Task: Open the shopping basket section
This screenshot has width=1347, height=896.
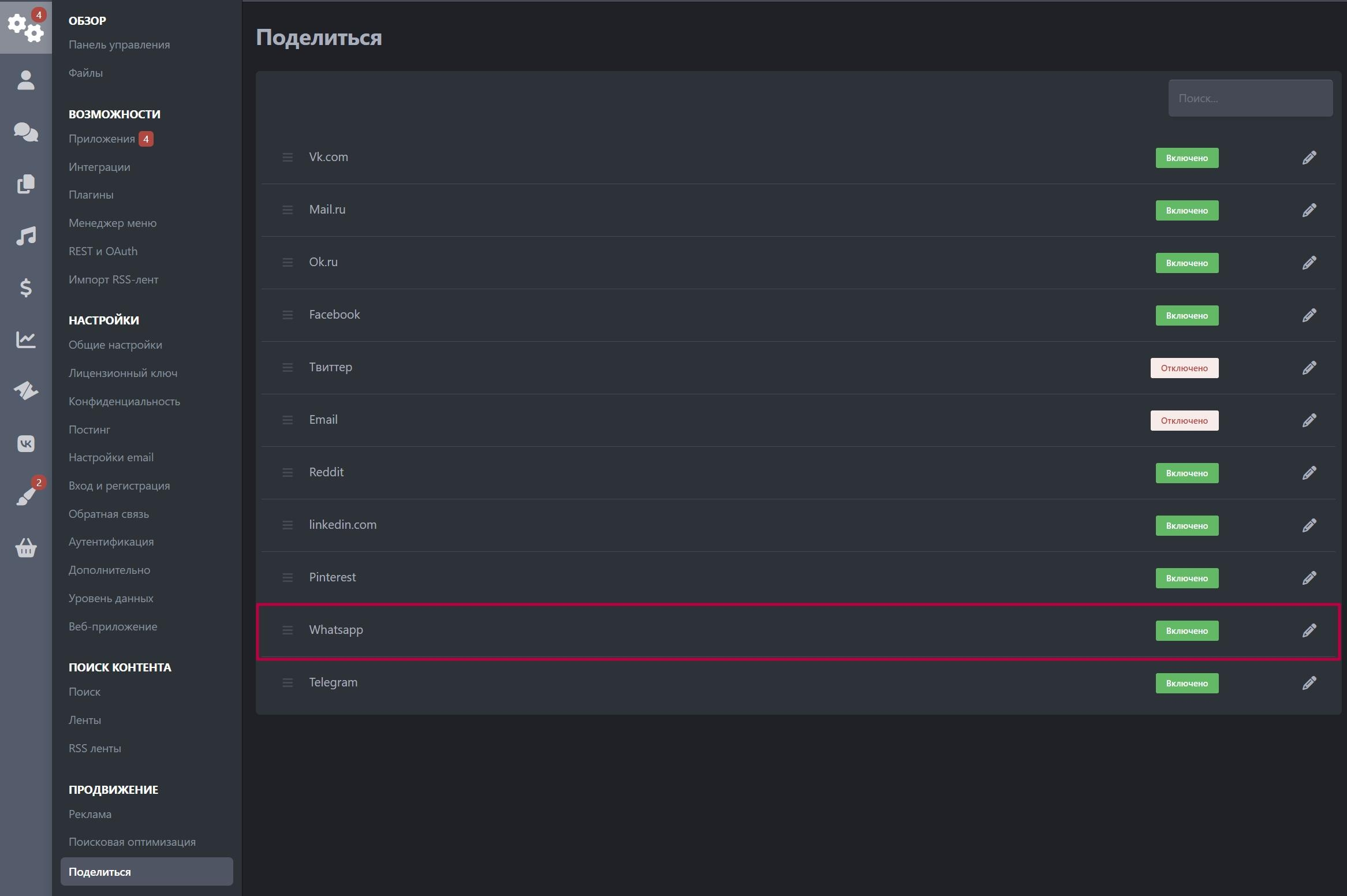Action: click(x=26, y=547)
